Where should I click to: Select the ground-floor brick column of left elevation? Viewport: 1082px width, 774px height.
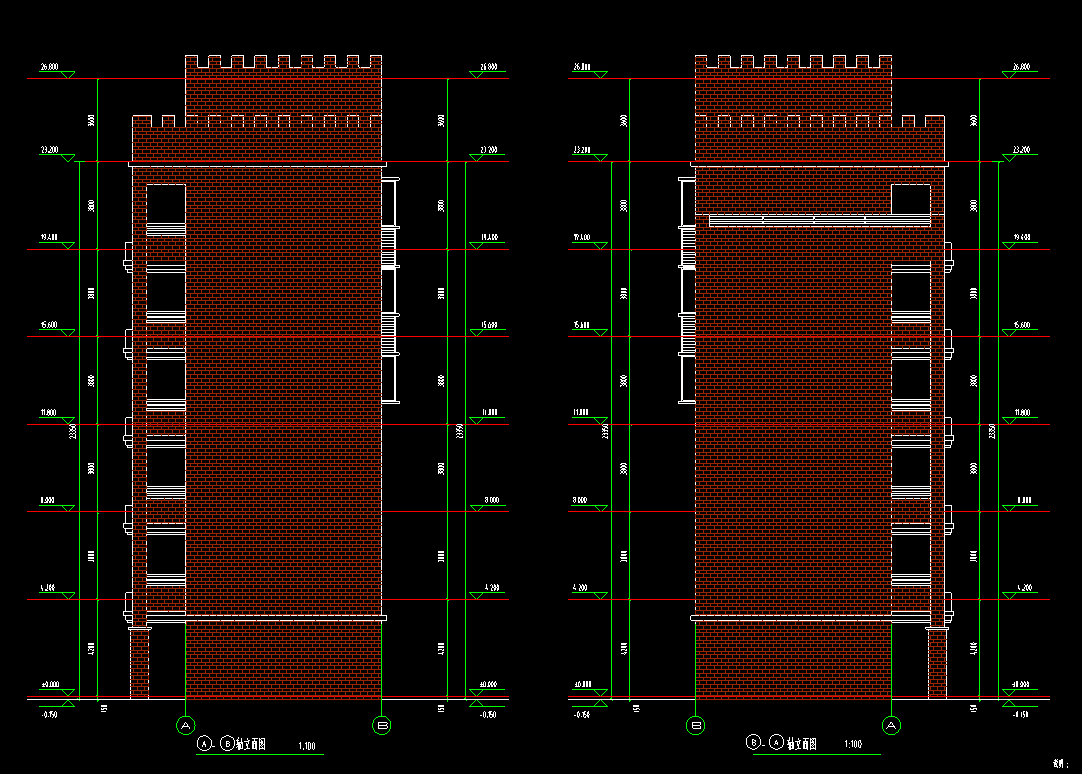(x=140, y=660)
